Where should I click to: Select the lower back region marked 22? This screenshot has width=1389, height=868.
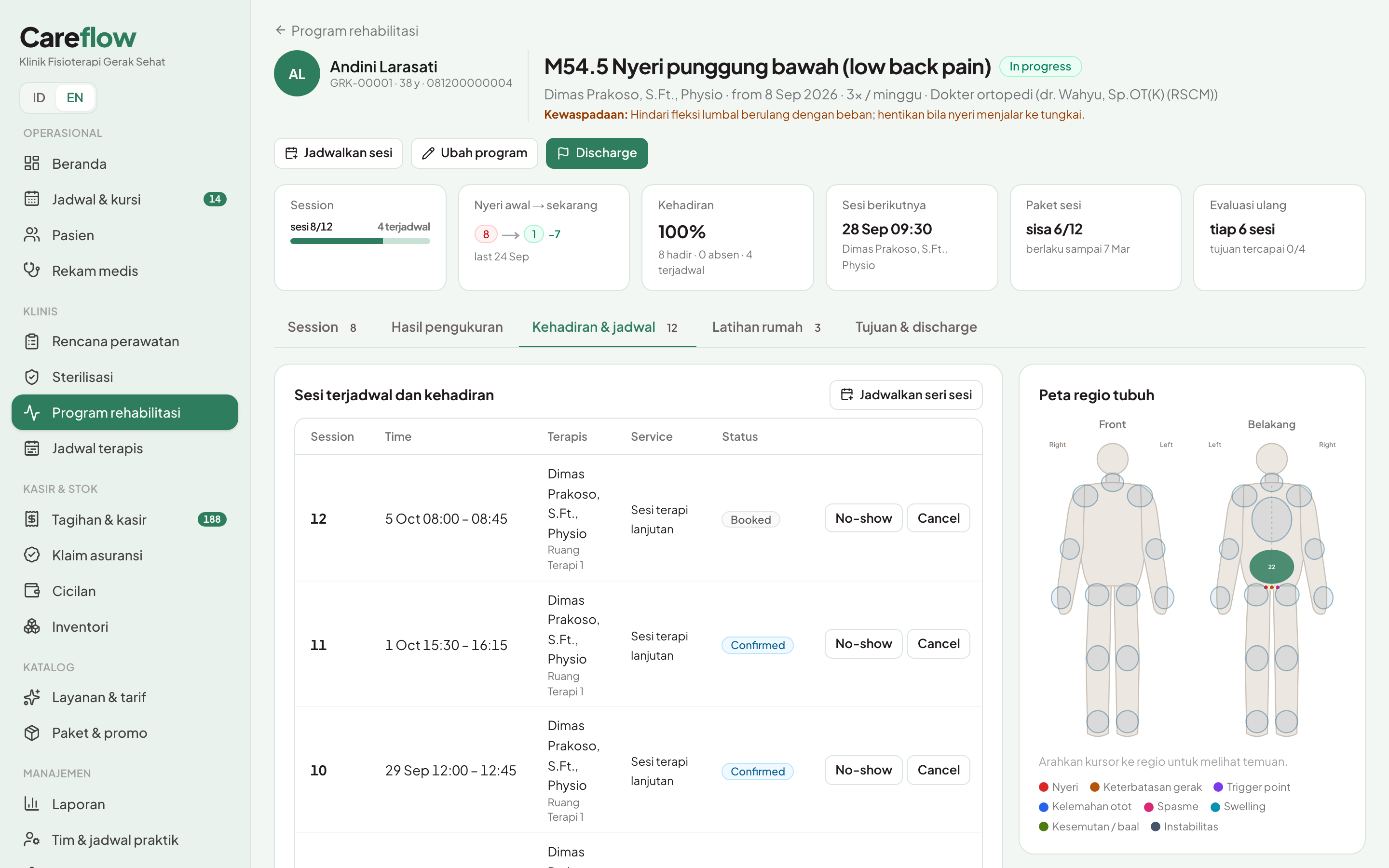coord(1271,567)
